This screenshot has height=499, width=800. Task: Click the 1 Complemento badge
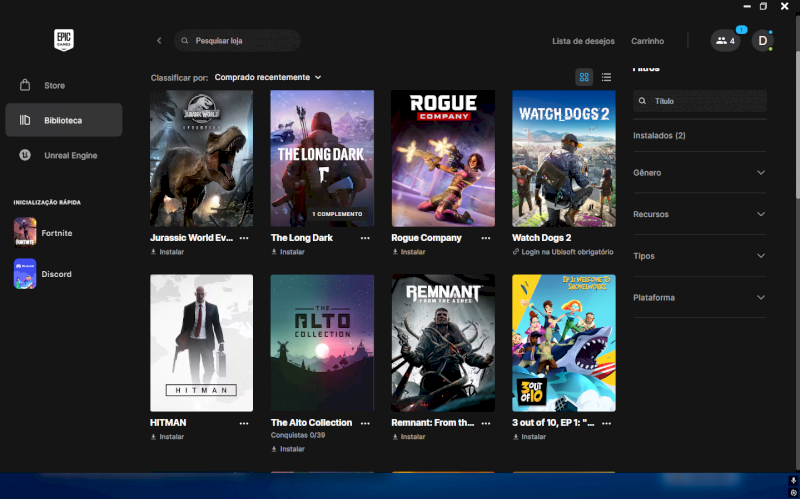pos(337,214)
